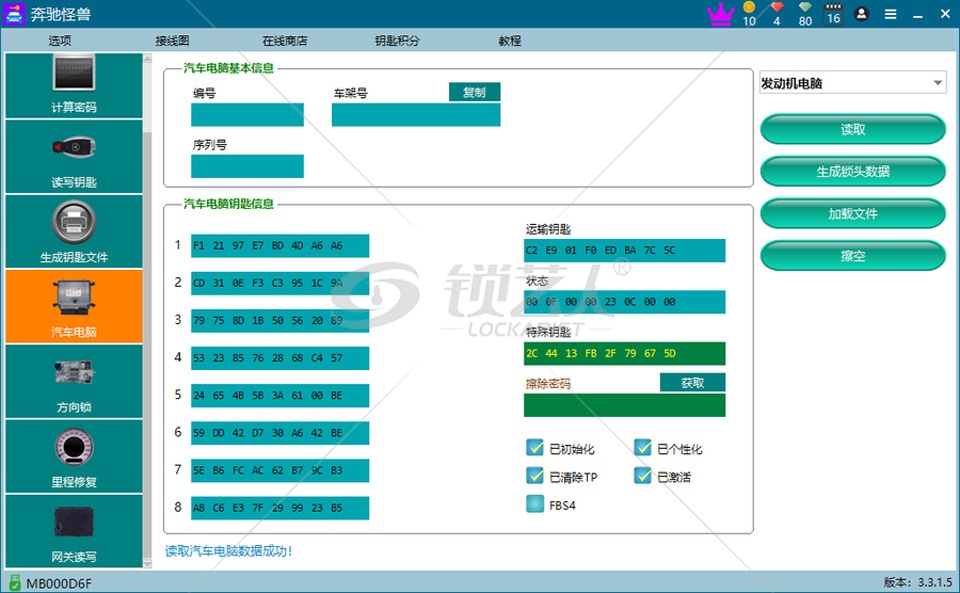Click the 版本: 3.3.1.5 version text

(x=917, y=582)
